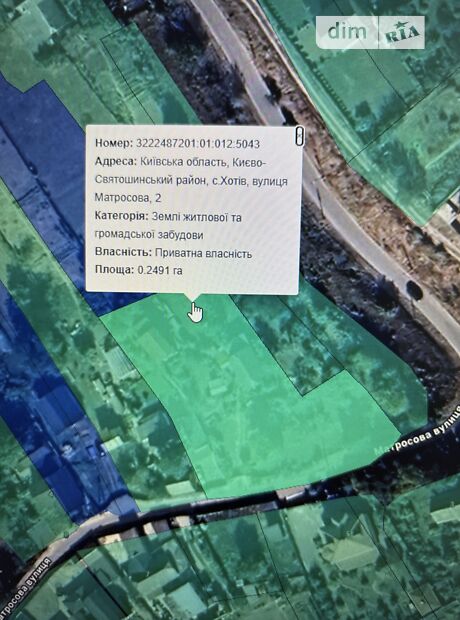Click the area value 0.2491 га
The width and height of the screenshot is (460, 620).
(x=160, y=270)
